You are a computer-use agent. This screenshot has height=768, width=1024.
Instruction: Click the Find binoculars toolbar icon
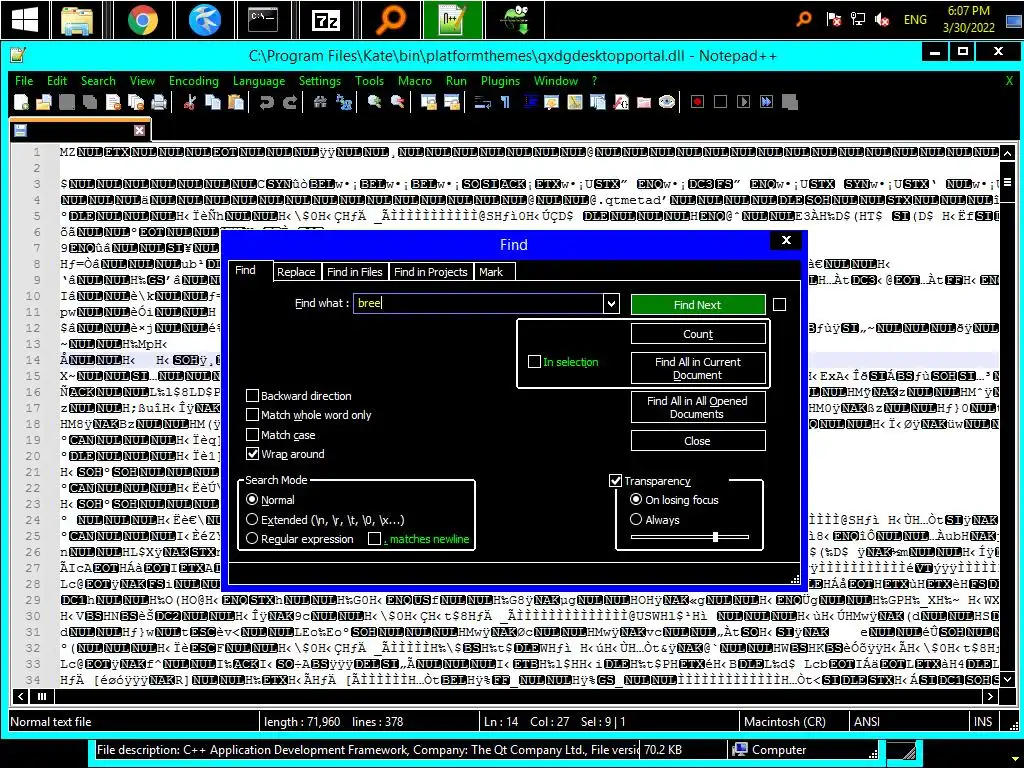click(x=320, y=102)
